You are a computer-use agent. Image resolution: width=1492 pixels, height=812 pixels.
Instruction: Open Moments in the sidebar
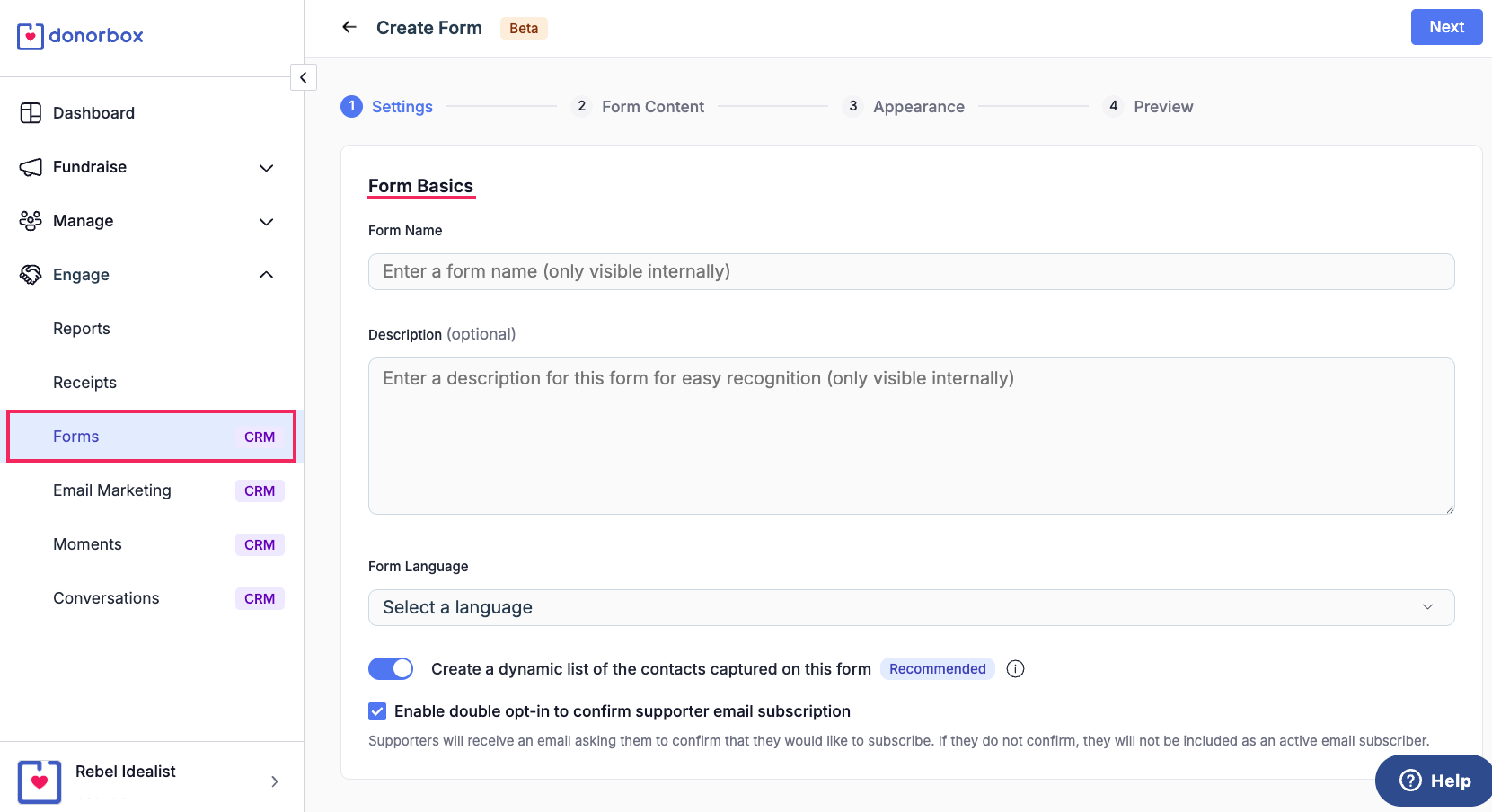point(151,544)
